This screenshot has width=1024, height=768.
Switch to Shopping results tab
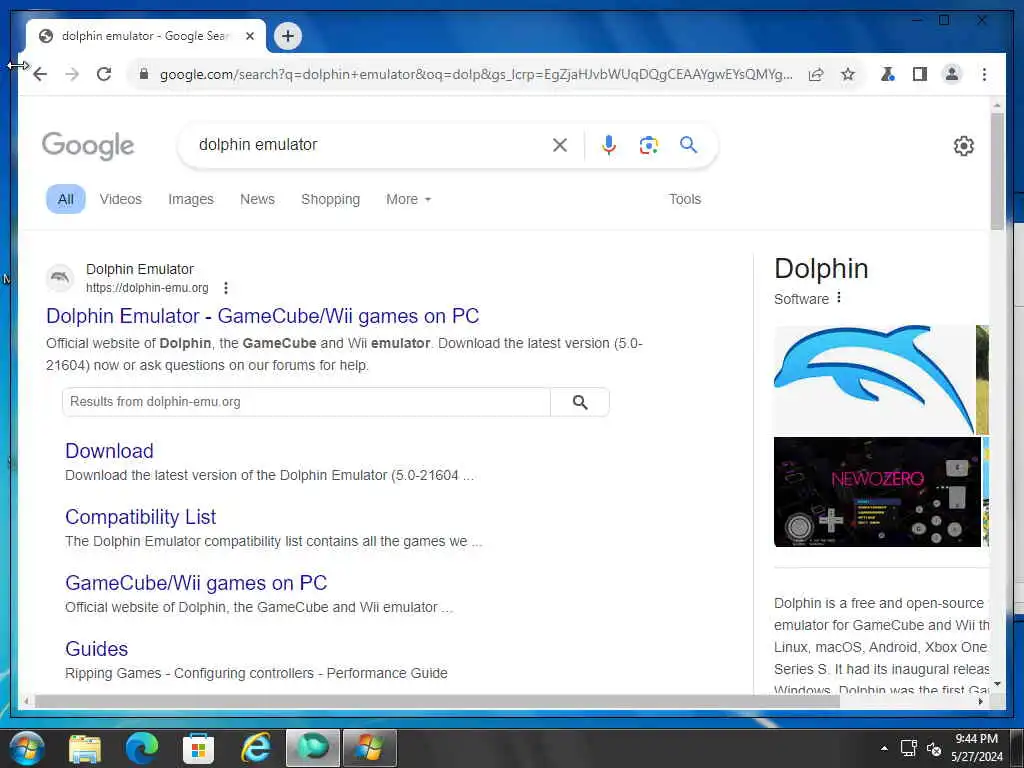[330, 199]
